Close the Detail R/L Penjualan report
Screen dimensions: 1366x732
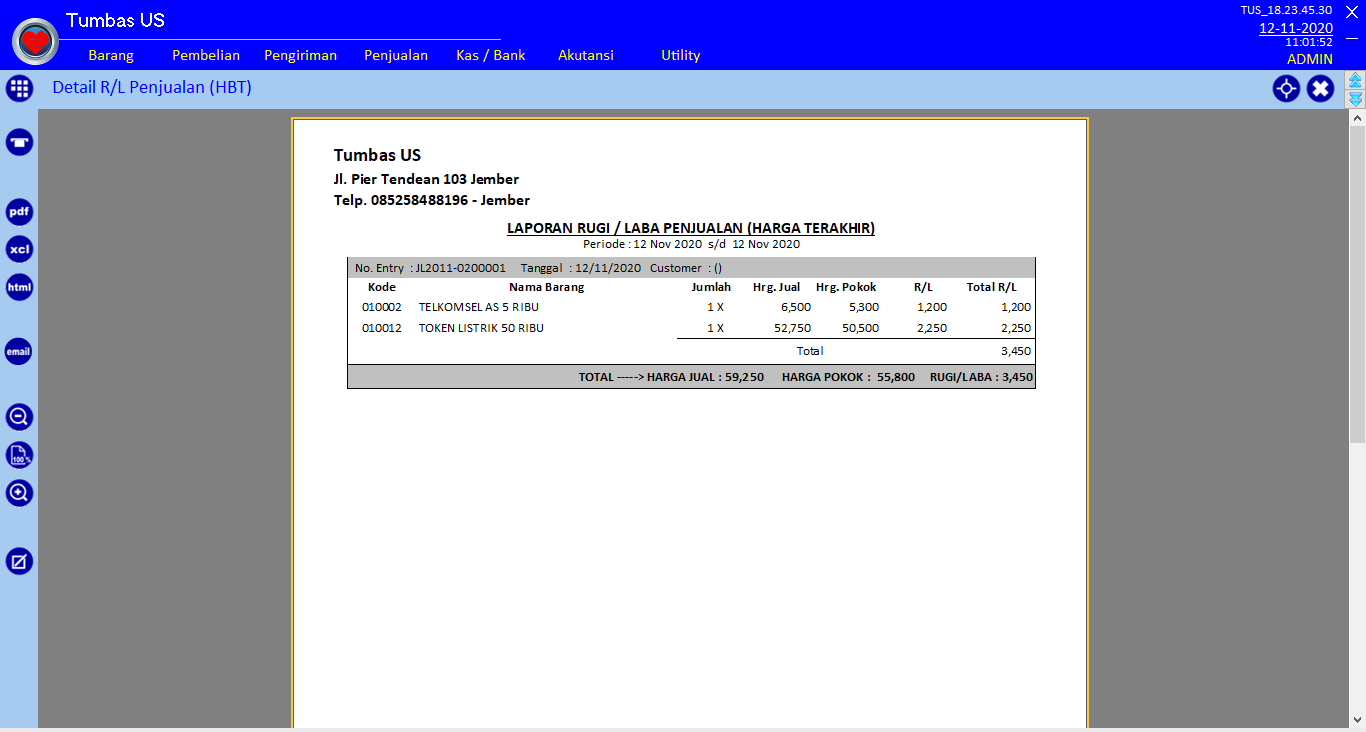[1321, 89]
